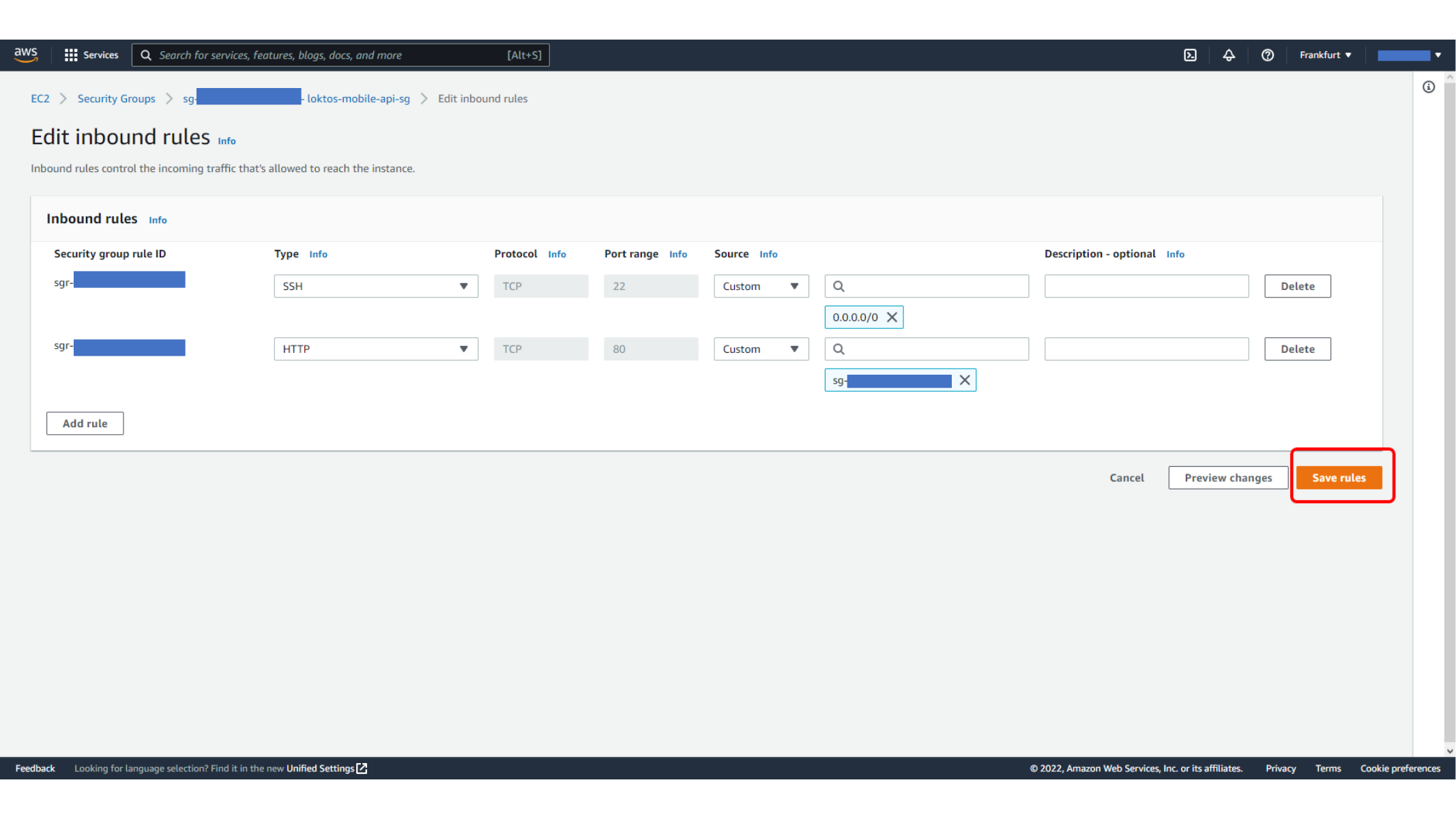This screenshot has width=1456, height=819.
Task: Open Info link beside Description column
Action: pos(1175,254)
